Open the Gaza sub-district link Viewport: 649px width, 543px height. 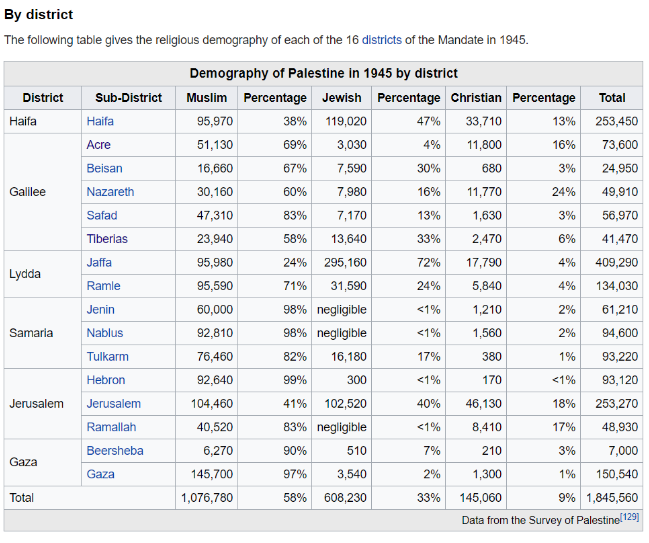pyautogui.click(x=101, y=474)
